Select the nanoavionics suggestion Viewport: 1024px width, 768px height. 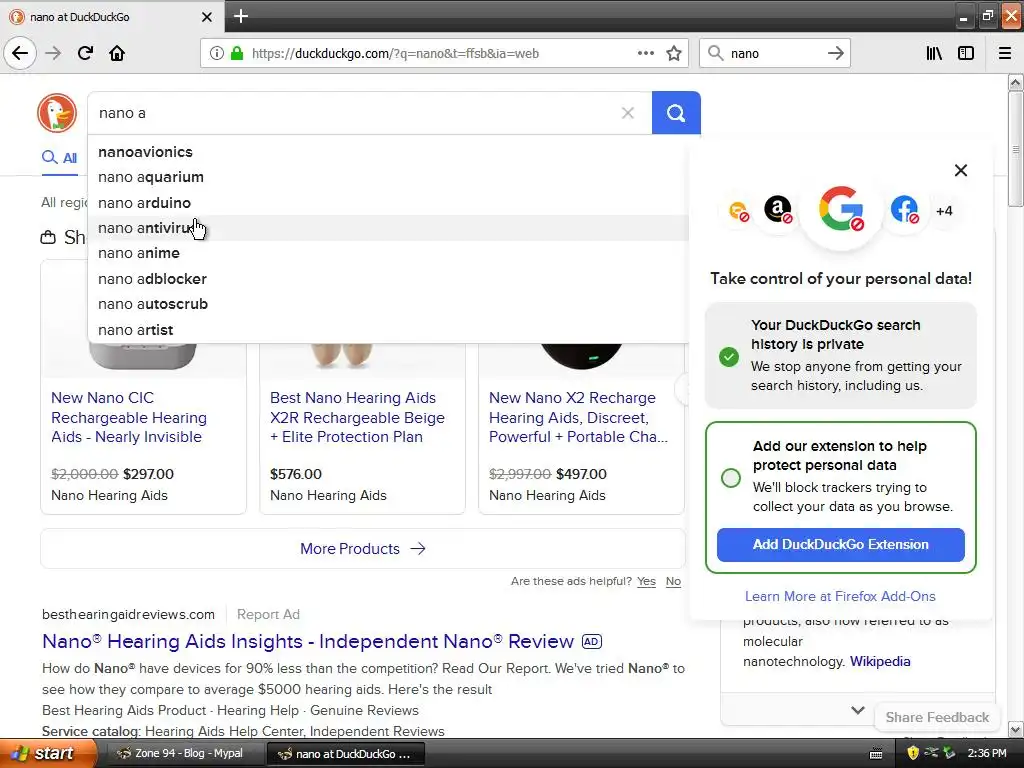click(388, 152)
